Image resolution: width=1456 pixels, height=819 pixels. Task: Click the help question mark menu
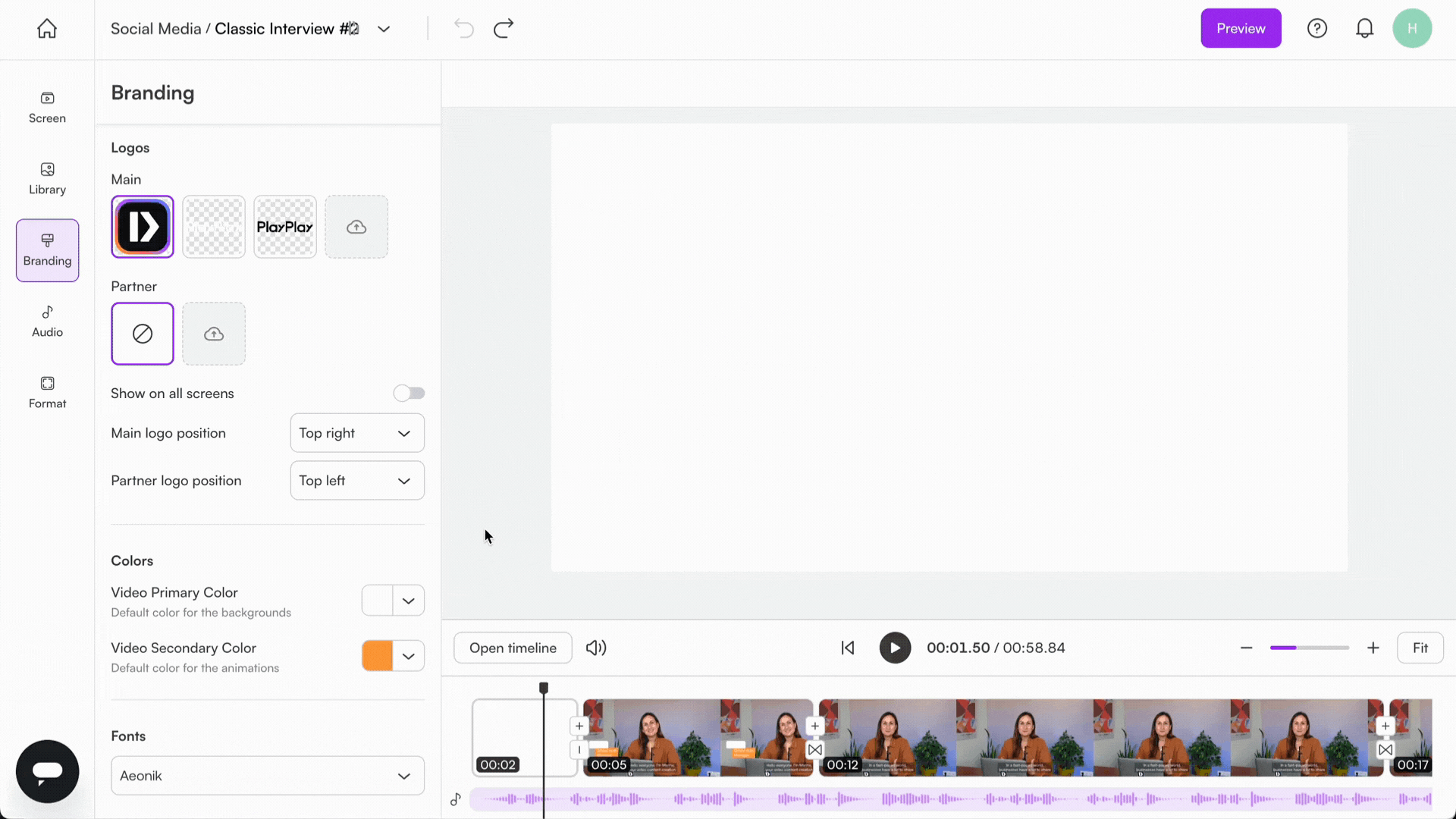click(1317, 28)
